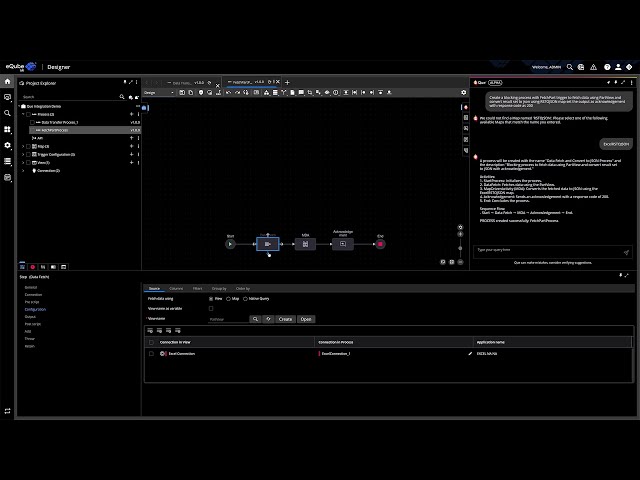
Task: Select the Map radio button
Action: tap(228, 299)
